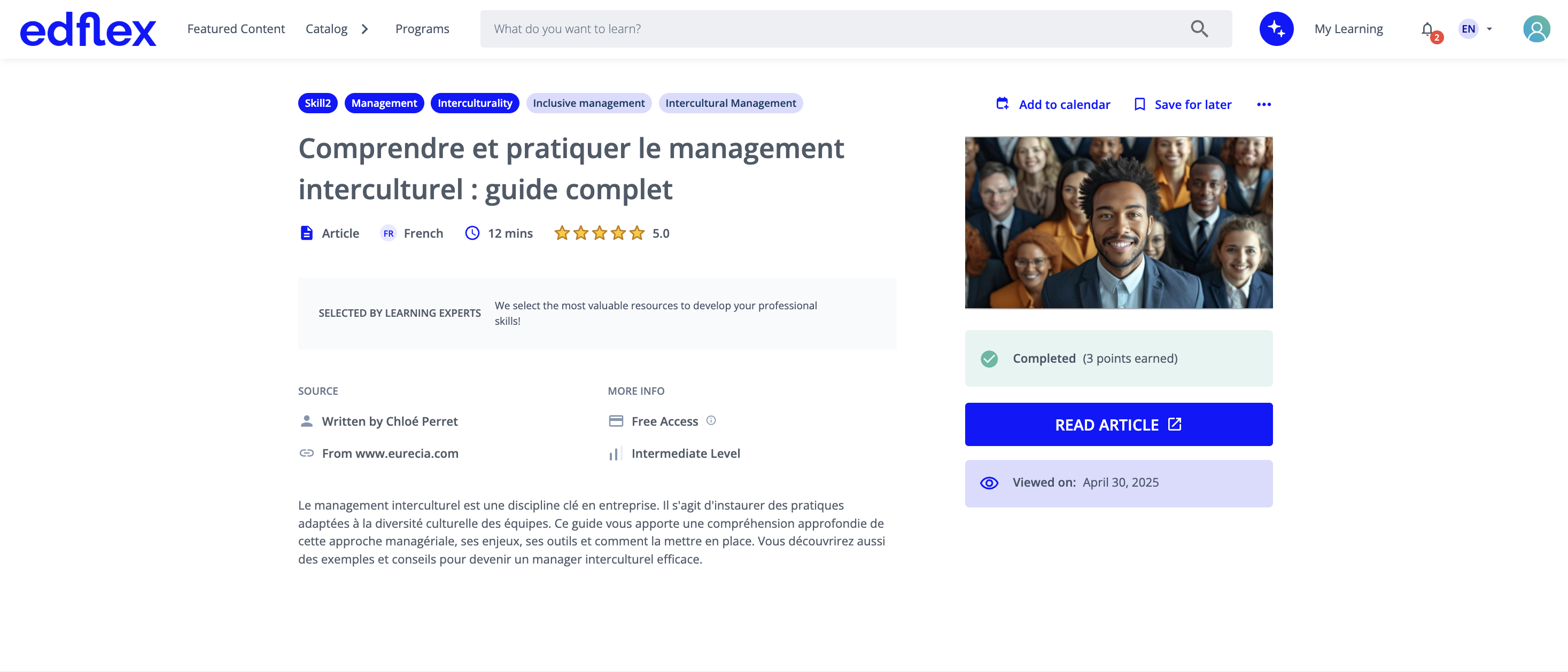Click the 'From www.eurecia.com' source text

pyautogui.click(x=390, y=453)
